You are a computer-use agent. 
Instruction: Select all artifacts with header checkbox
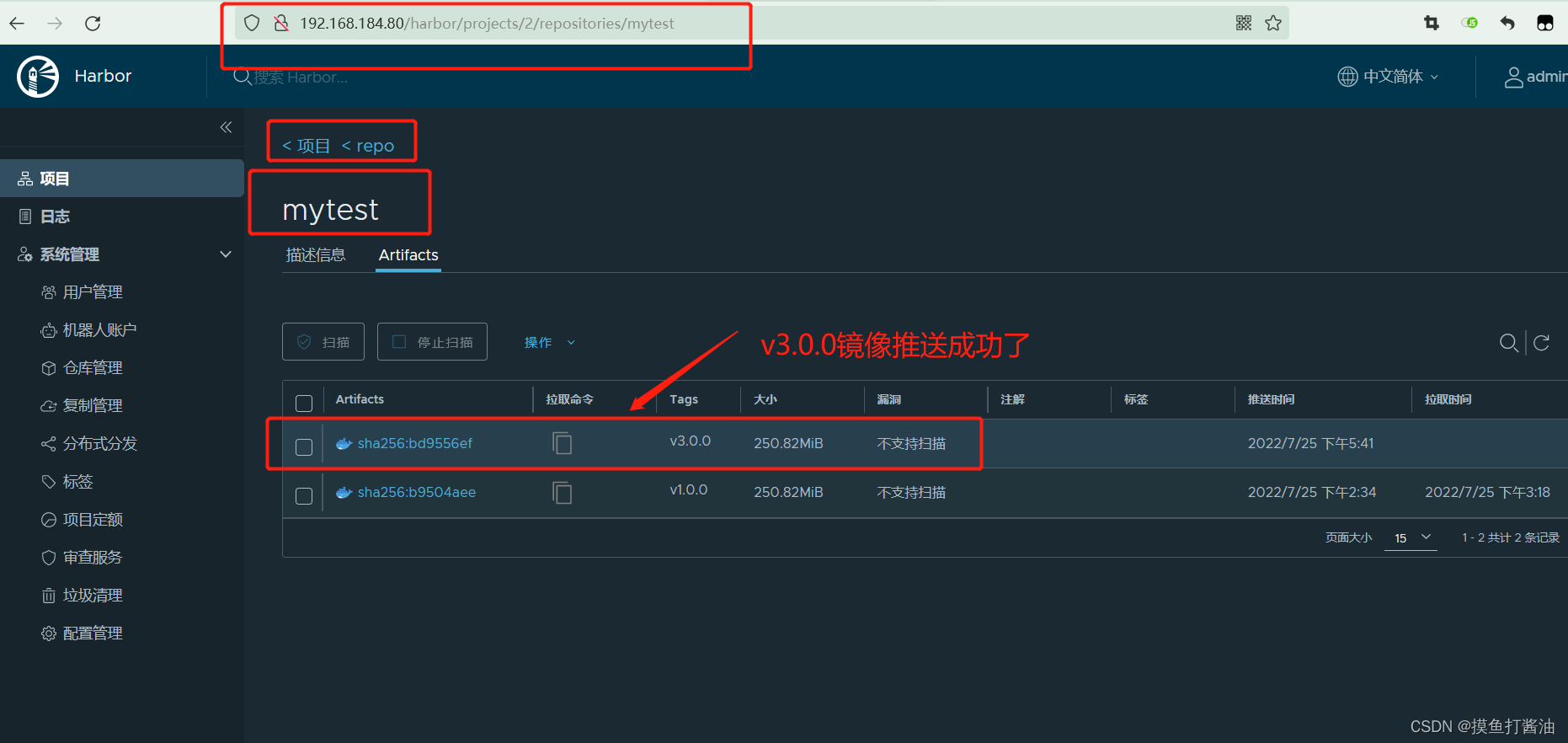(304, 404)
